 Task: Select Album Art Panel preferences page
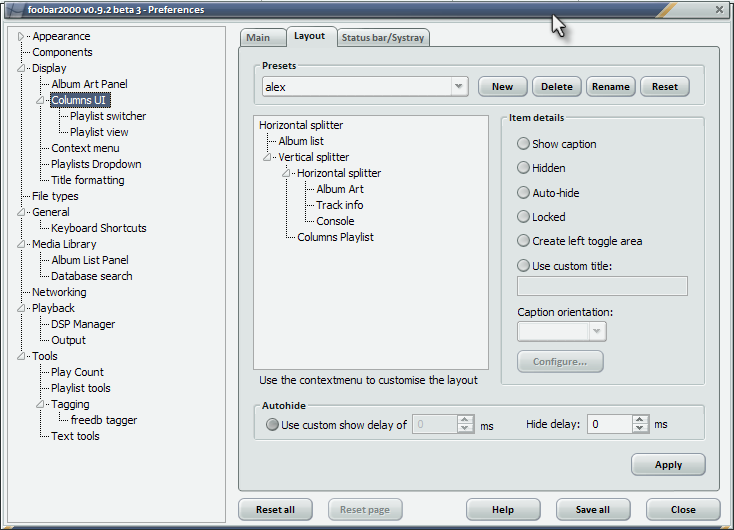[x=89, y=84]
